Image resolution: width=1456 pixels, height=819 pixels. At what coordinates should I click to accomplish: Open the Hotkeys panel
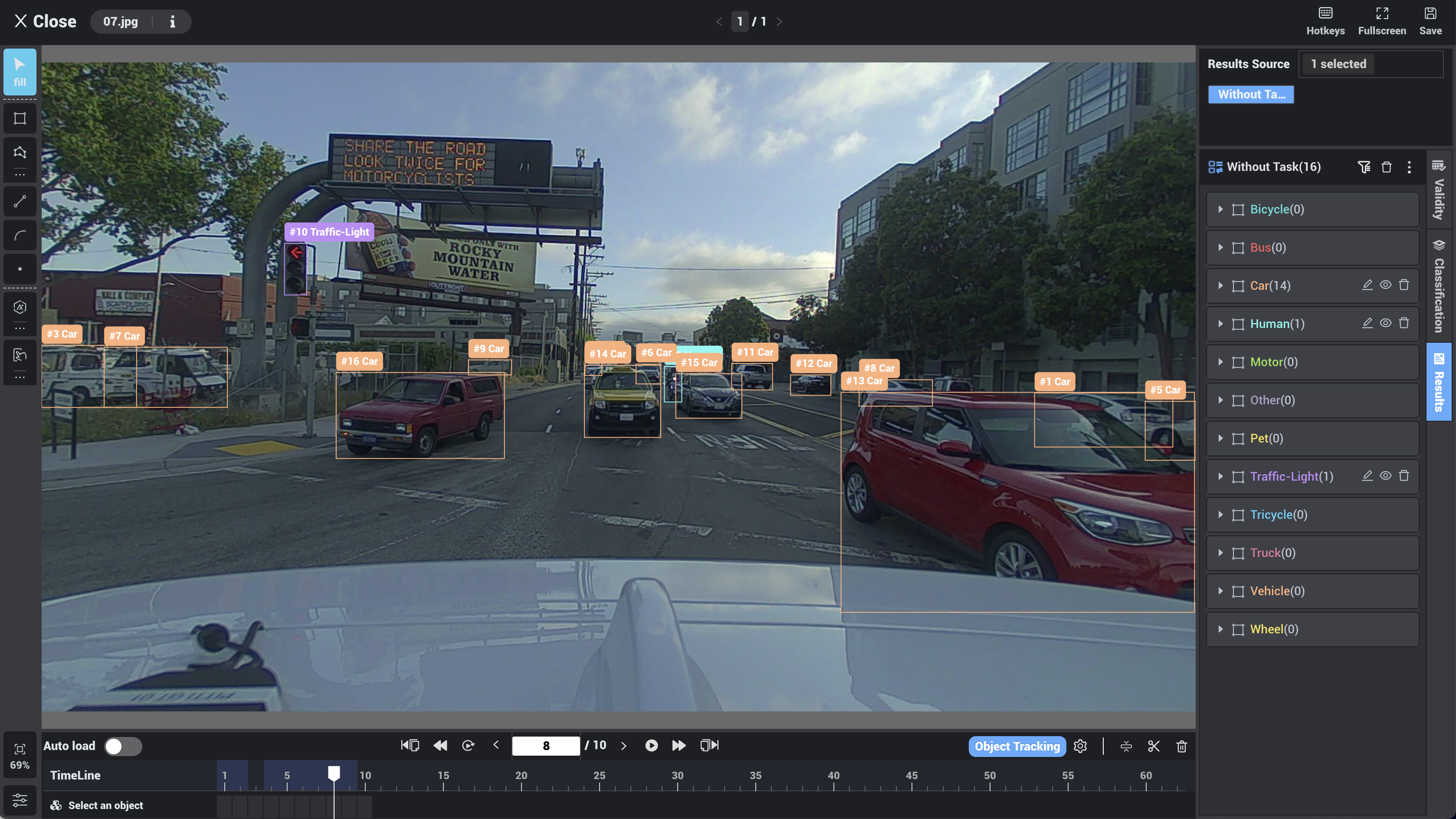[x=1325, y=22]
